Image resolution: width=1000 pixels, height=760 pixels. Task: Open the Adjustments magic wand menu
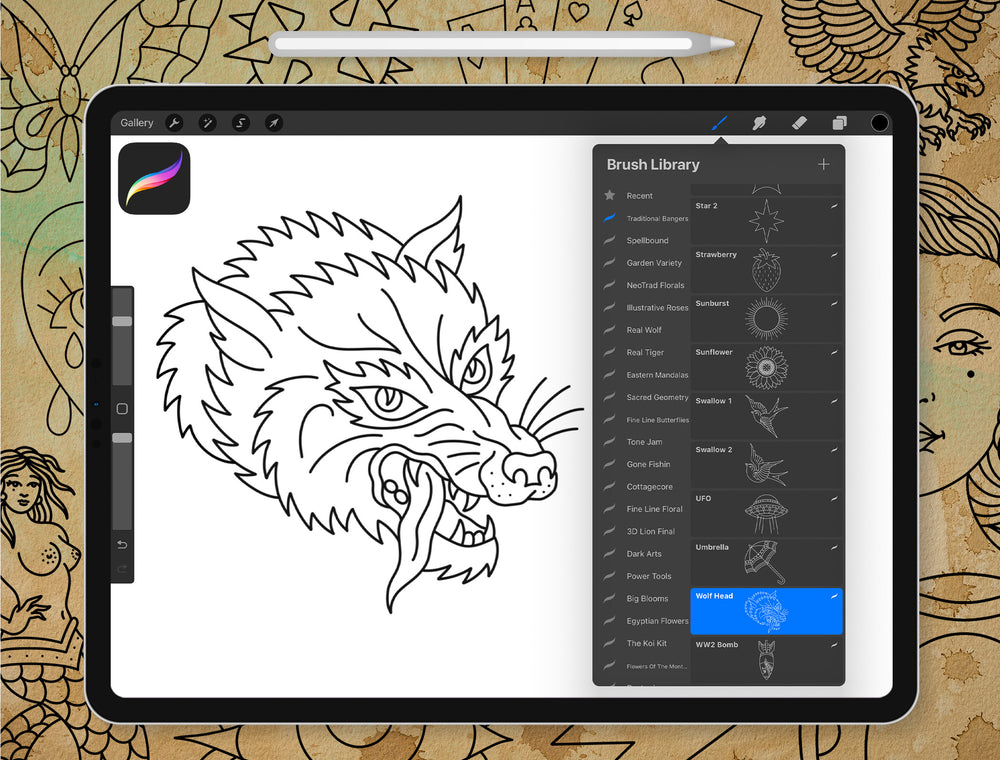tap(207, 123)
